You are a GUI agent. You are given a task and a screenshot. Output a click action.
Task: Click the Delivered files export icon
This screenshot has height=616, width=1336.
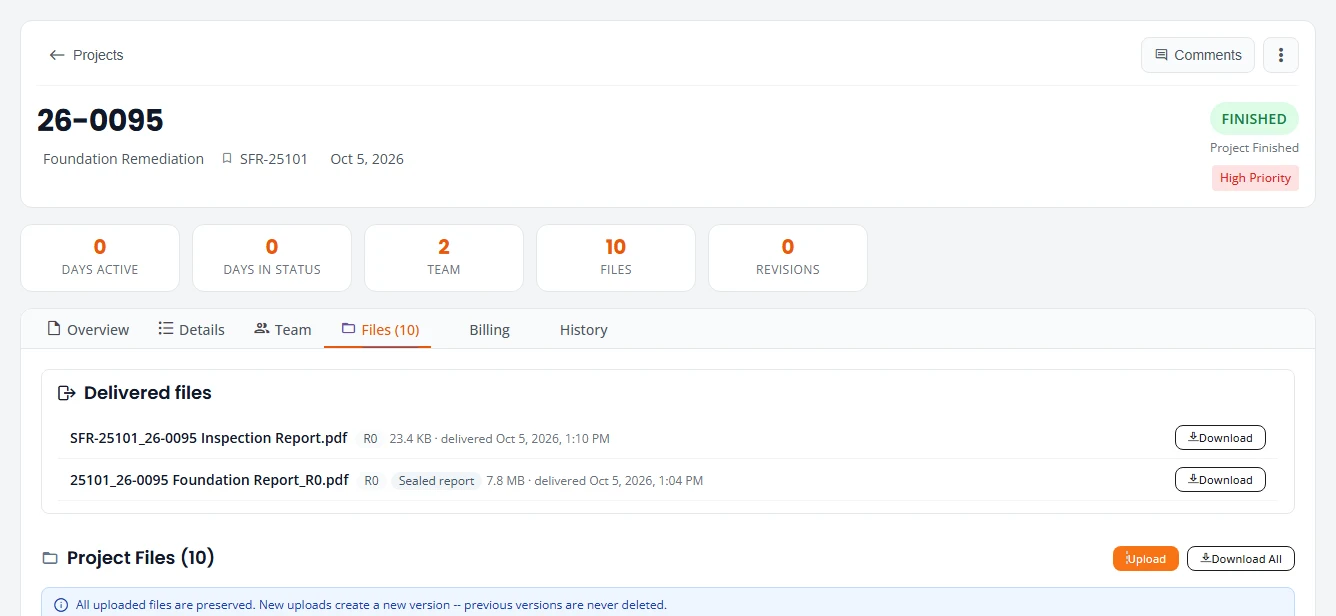[67, 393]
